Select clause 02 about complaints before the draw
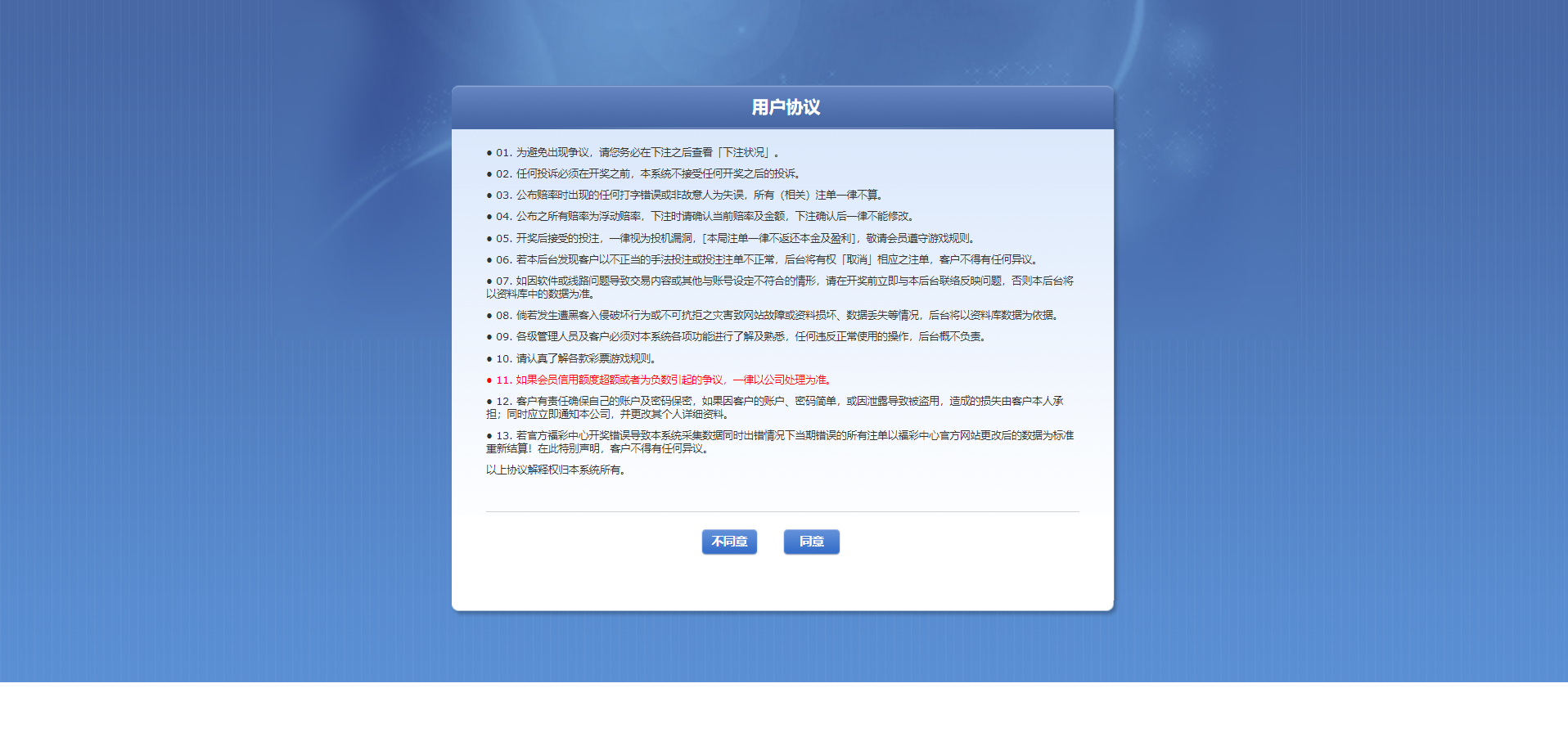Screen dimensions: 1568x733 click(x=647, y=174)
